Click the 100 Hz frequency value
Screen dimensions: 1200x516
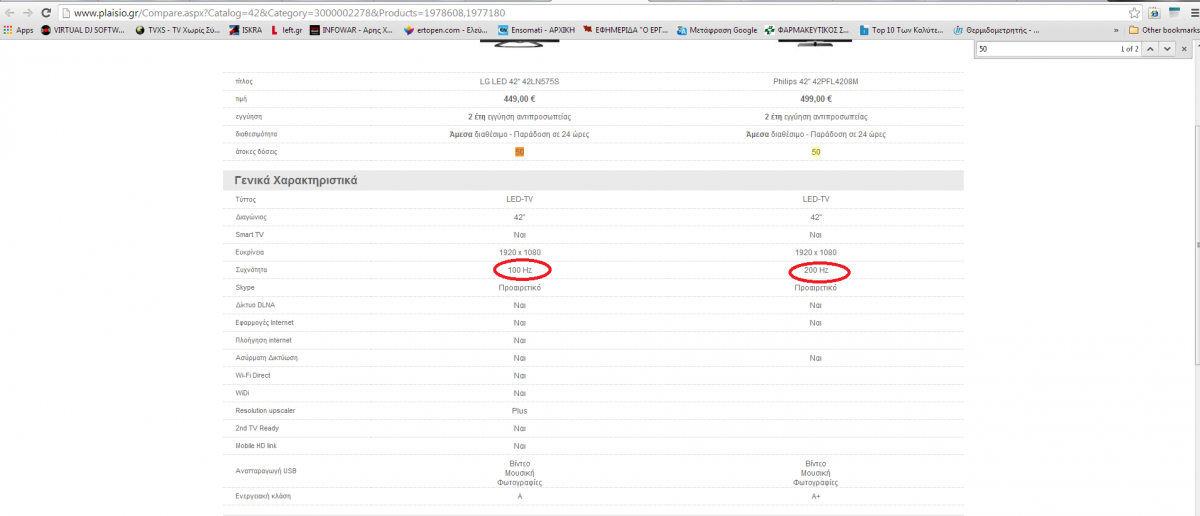tap(520, 271)
